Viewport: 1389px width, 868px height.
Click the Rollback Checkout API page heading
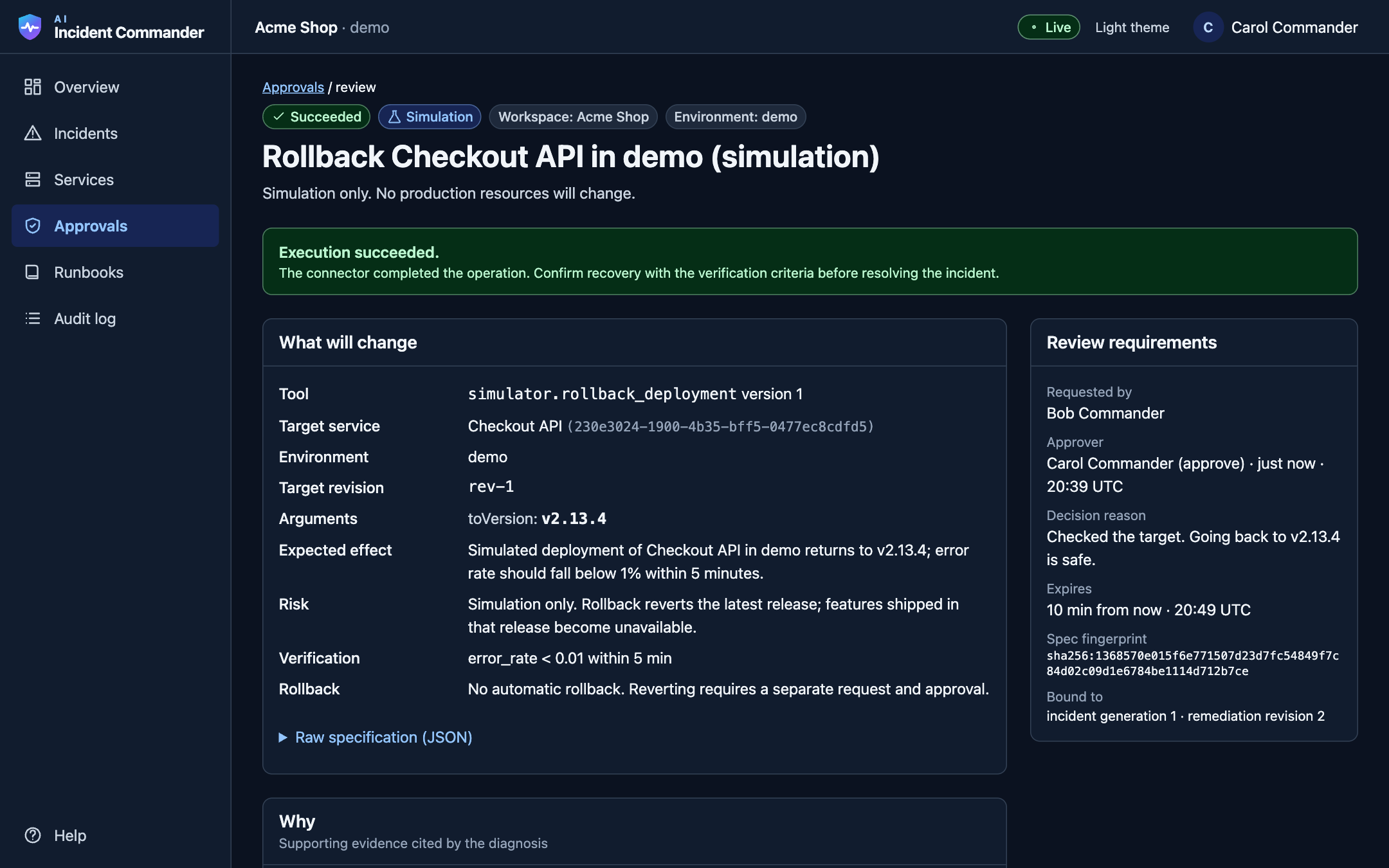pos(570,156)
